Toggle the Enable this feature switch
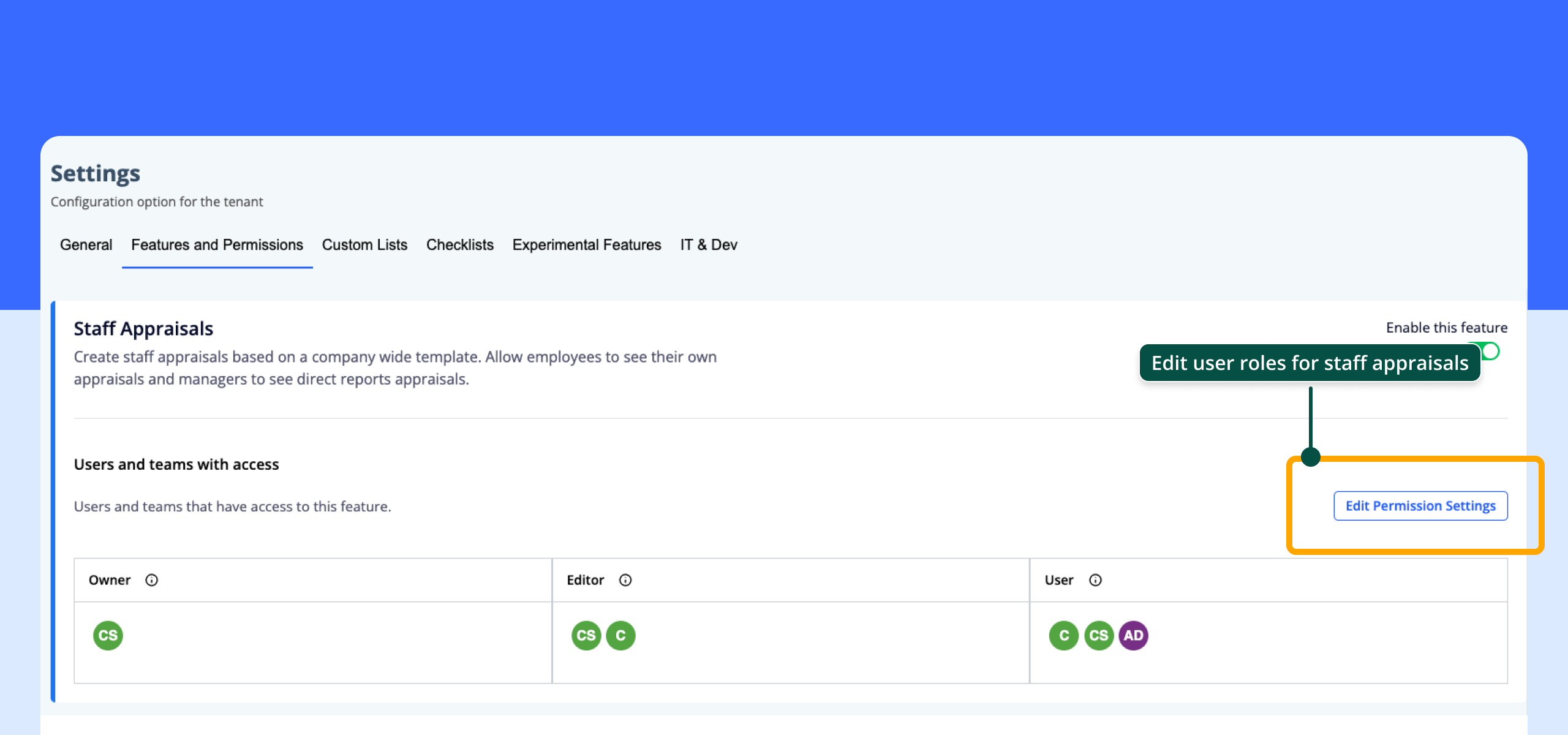The image size is (1568, 735). pos(1491,351)
